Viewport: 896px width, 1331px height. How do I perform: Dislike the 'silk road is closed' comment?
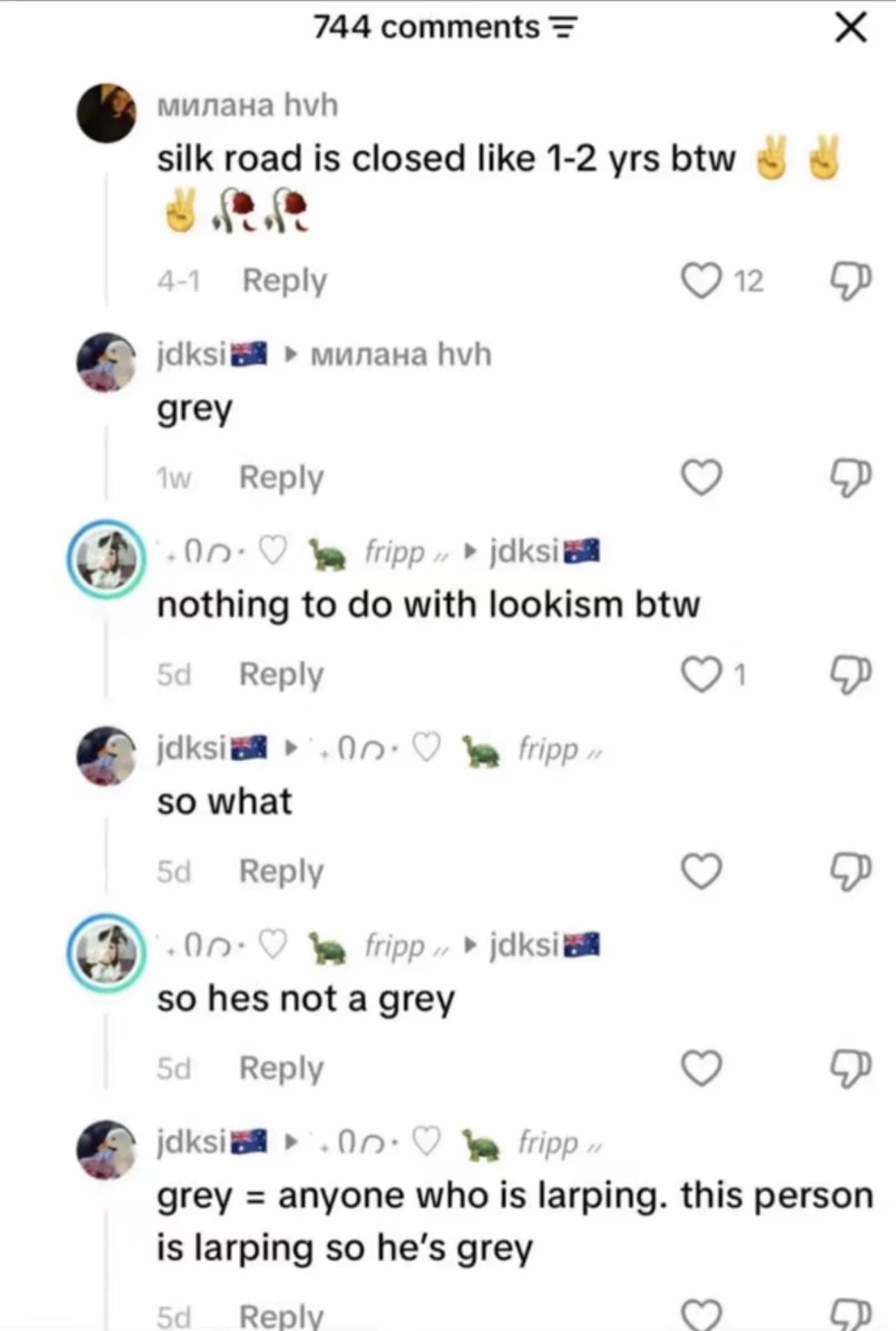pos(850,281)
